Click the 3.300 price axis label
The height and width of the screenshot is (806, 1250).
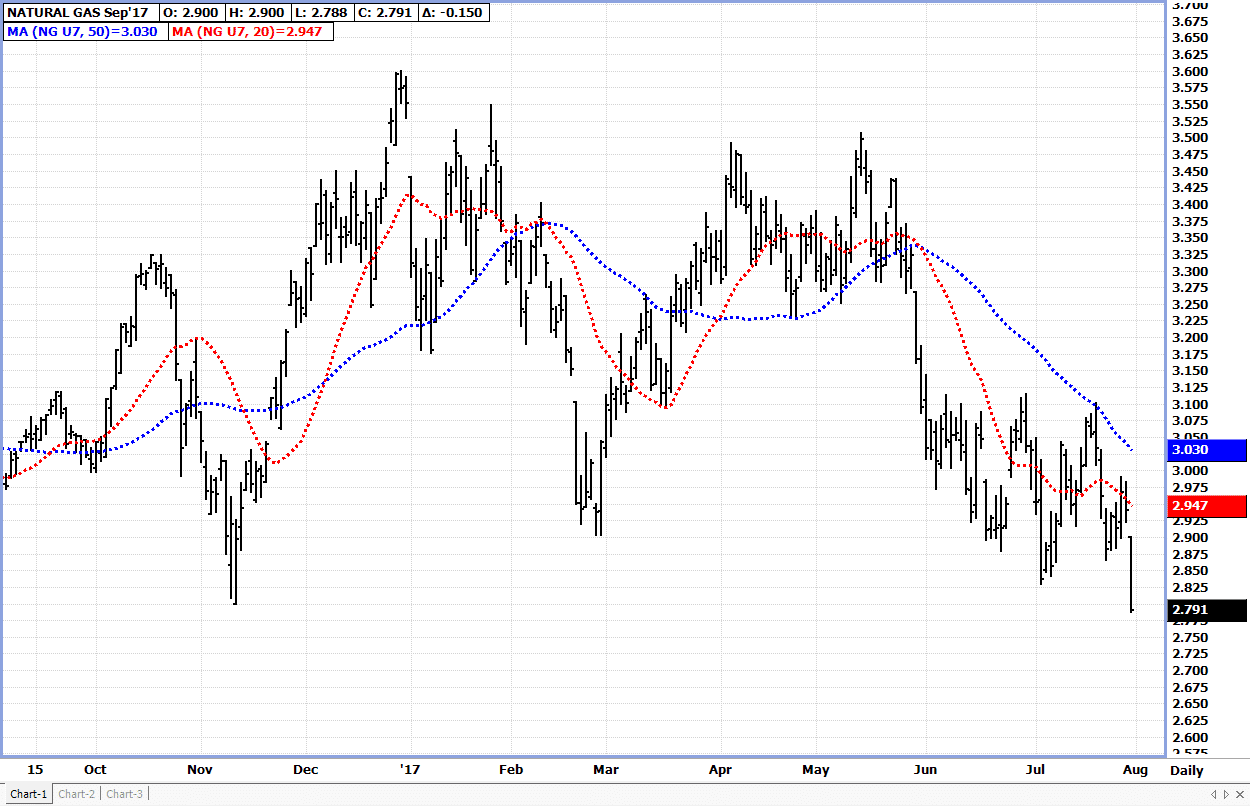point(1188,271)
